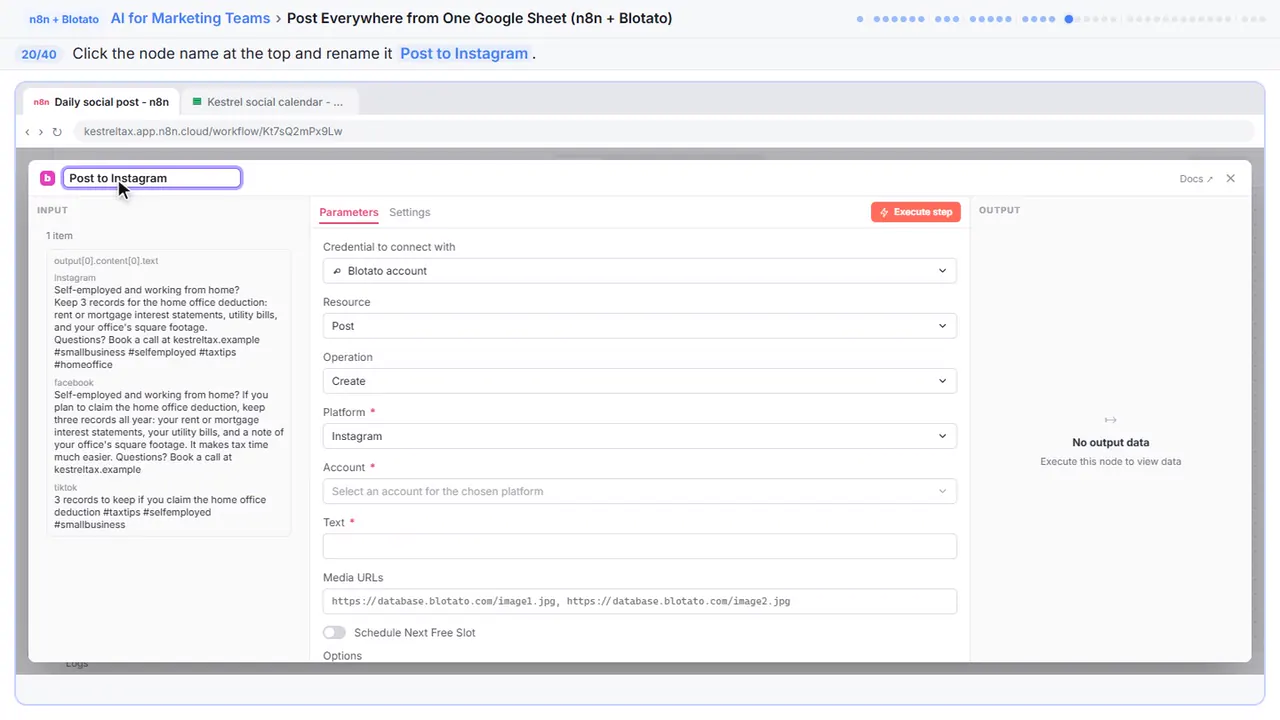Click the pink Blotato node icon
This screenshot has height=720, width=1280.
click(x=47, y=178)
